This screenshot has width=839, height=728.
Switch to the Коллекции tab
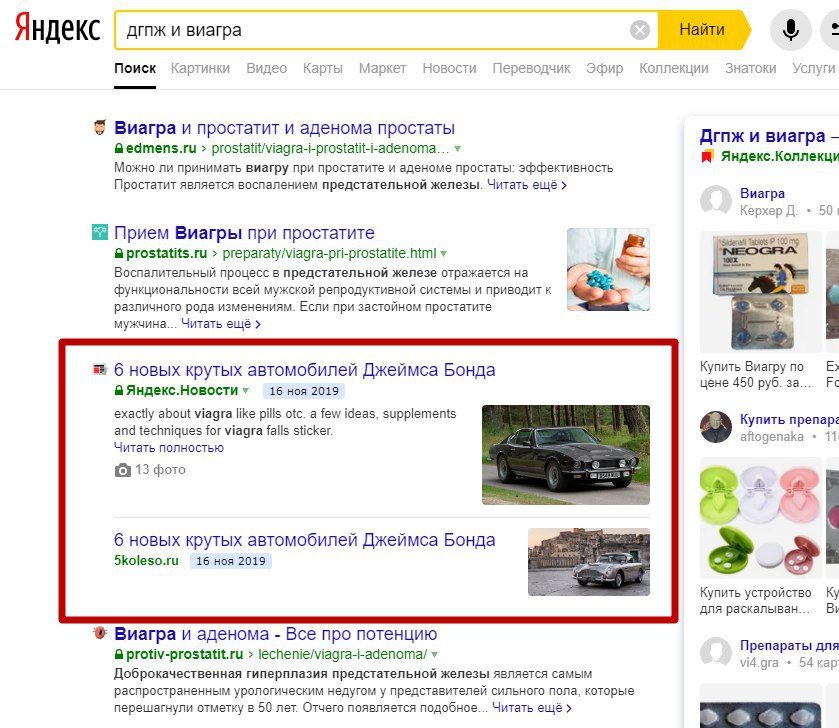click(x=674, y=68)
